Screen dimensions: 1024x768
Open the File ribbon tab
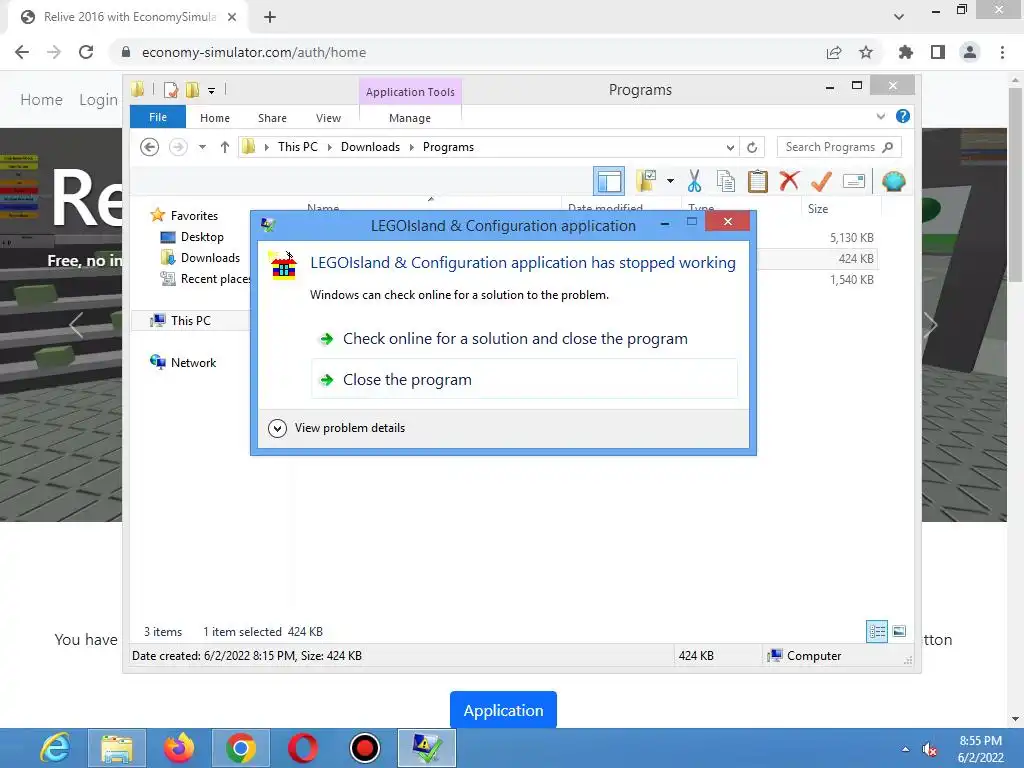[158, 117]
